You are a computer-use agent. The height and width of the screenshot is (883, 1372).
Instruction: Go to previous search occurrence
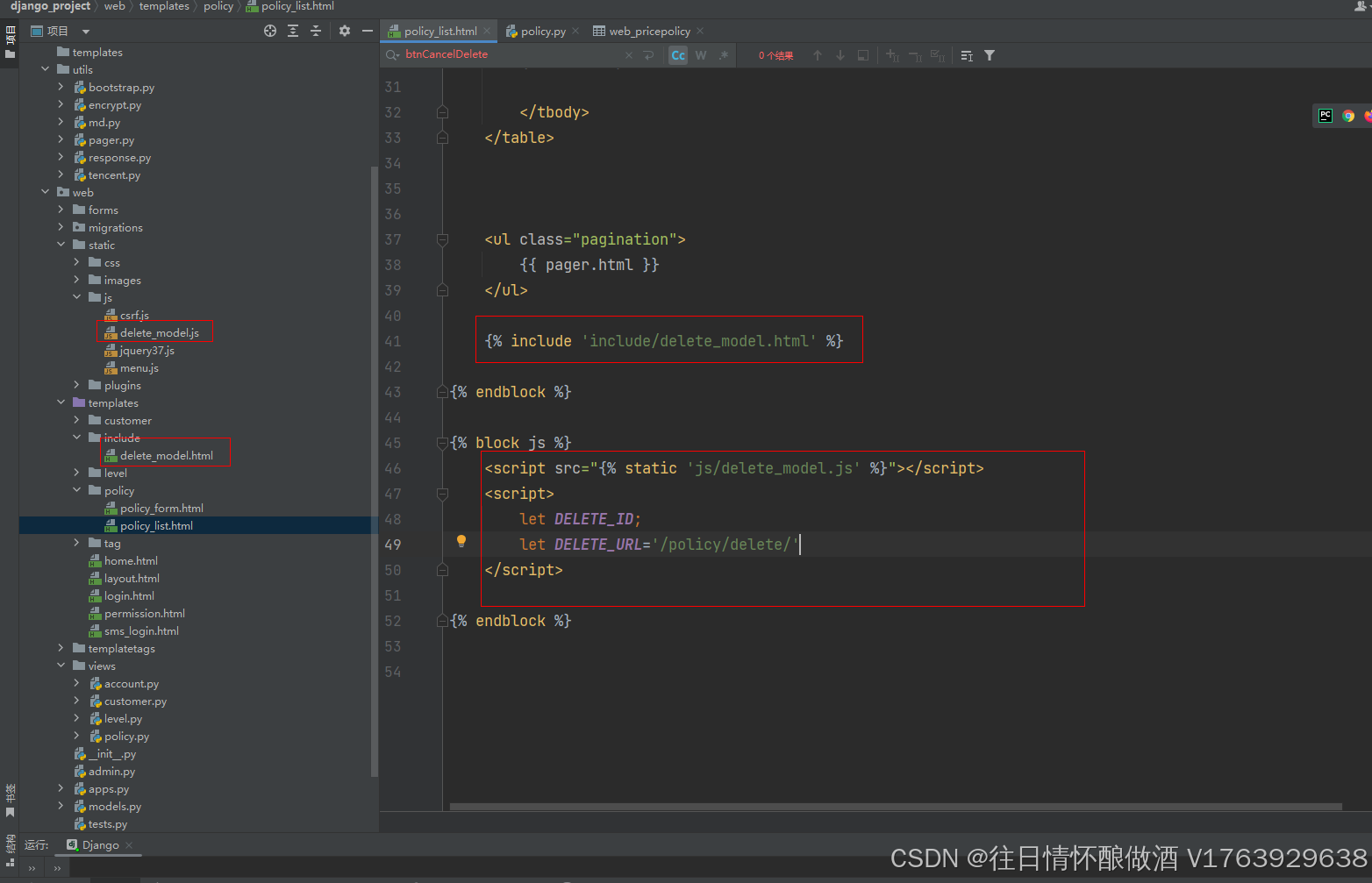818,55
